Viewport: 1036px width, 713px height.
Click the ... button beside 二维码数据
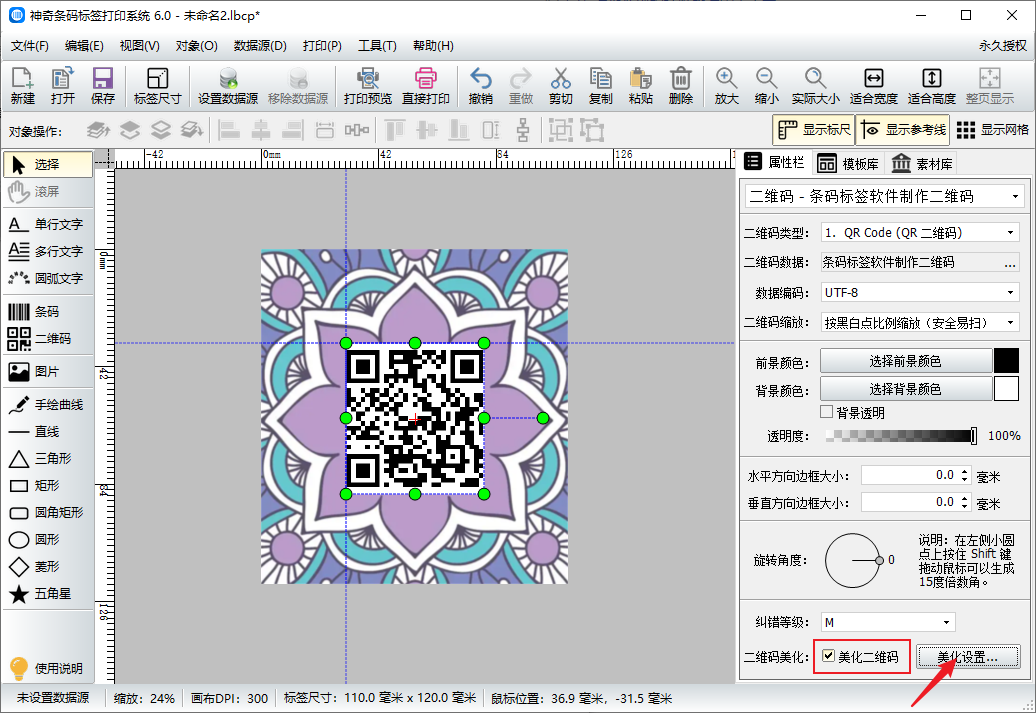point(1010,263)
